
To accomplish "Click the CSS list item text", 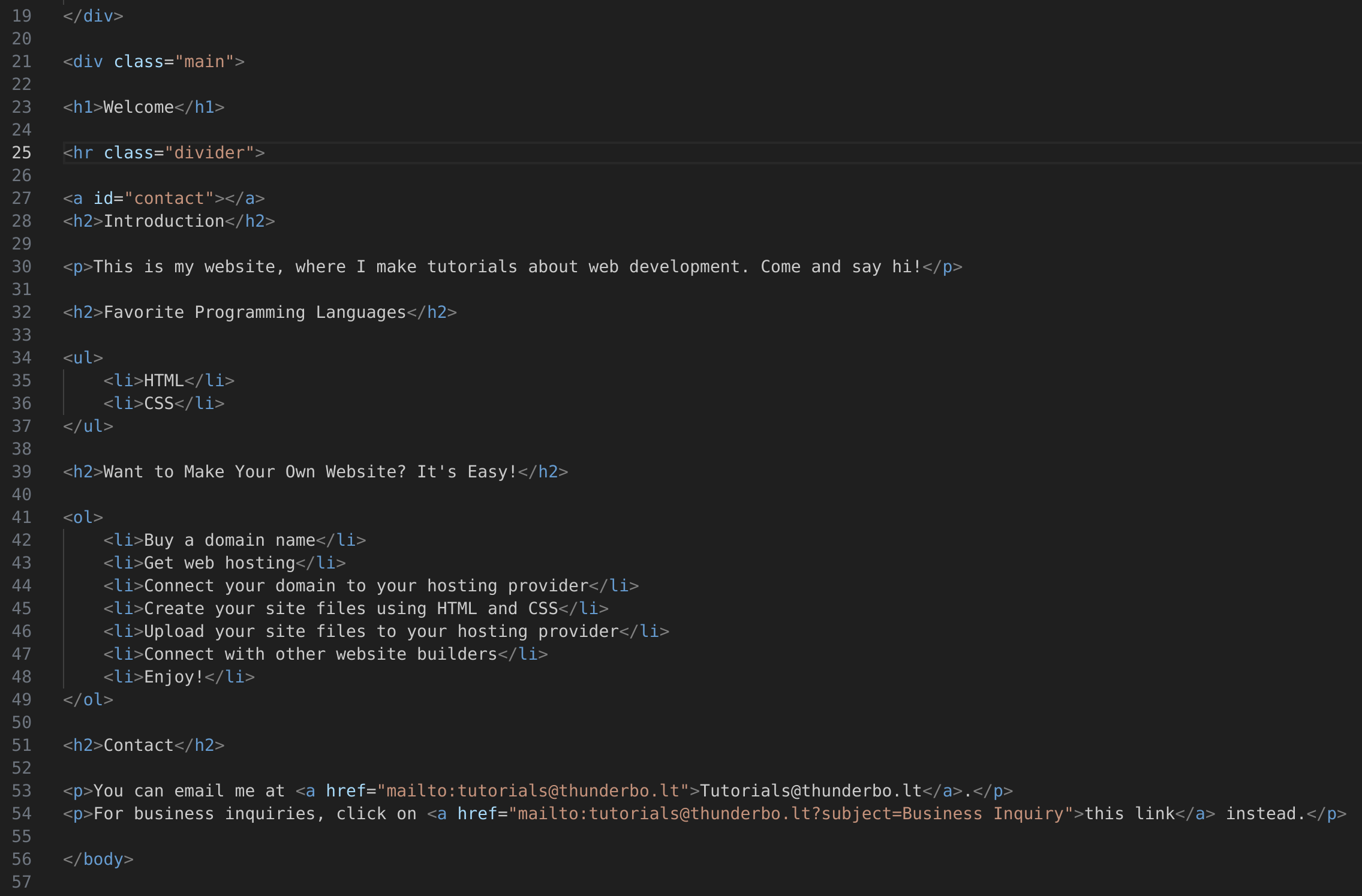I will pyautogui.click(x=159, y=403).
